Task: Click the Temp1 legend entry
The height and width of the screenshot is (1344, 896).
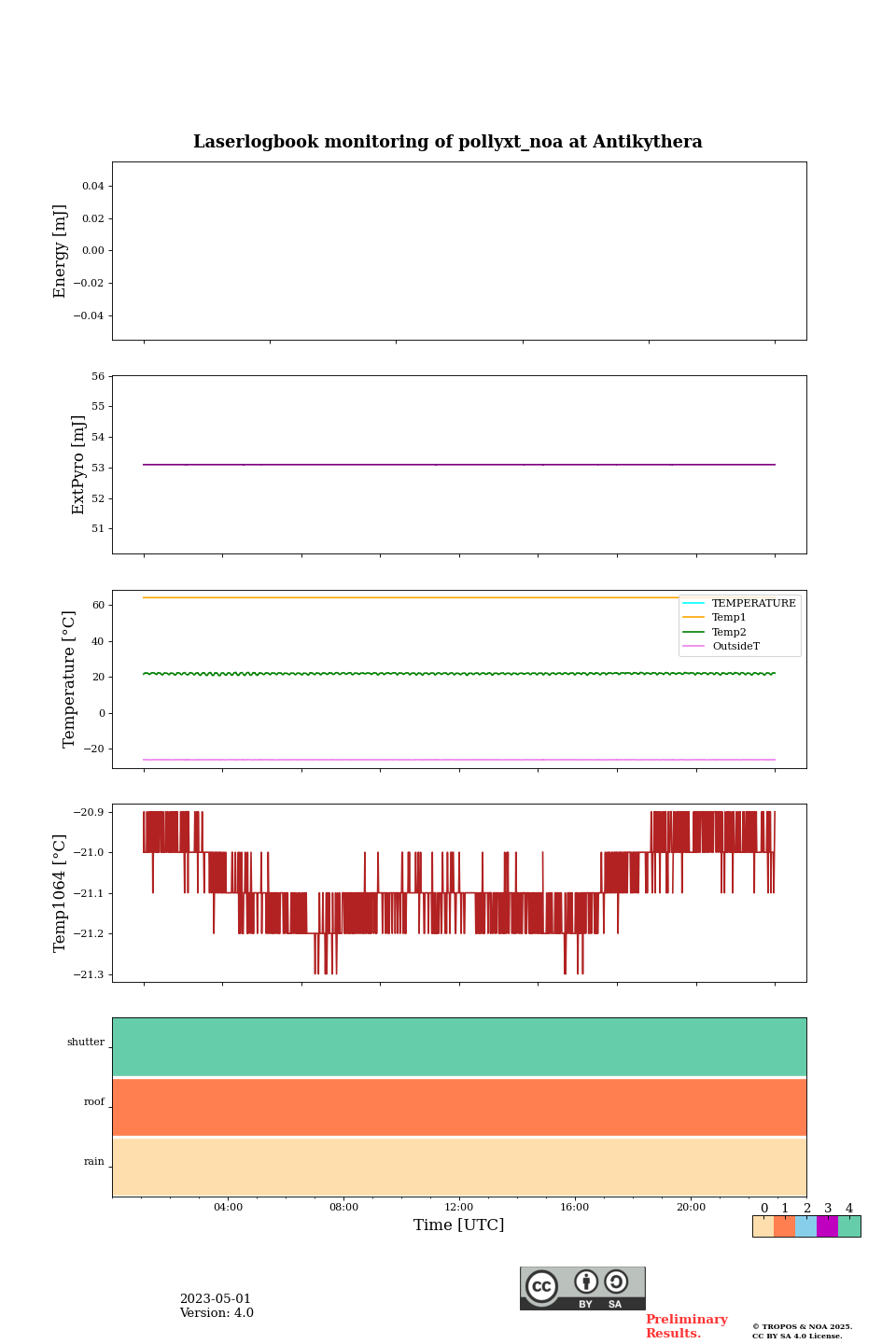Action: [x=715, y=617]
